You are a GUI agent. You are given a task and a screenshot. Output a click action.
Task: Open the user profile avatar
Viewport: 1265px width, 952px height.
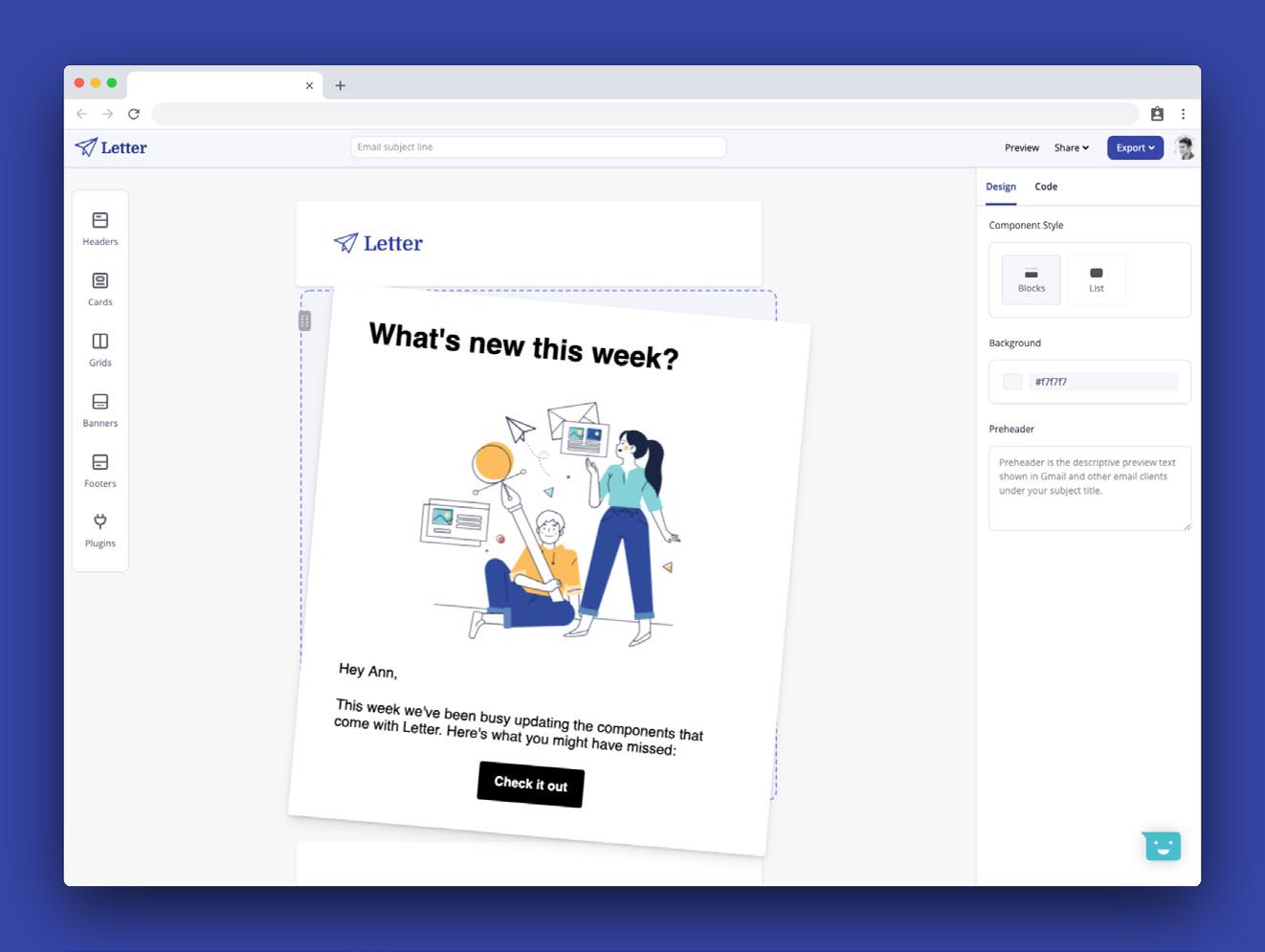(1185, 147)
